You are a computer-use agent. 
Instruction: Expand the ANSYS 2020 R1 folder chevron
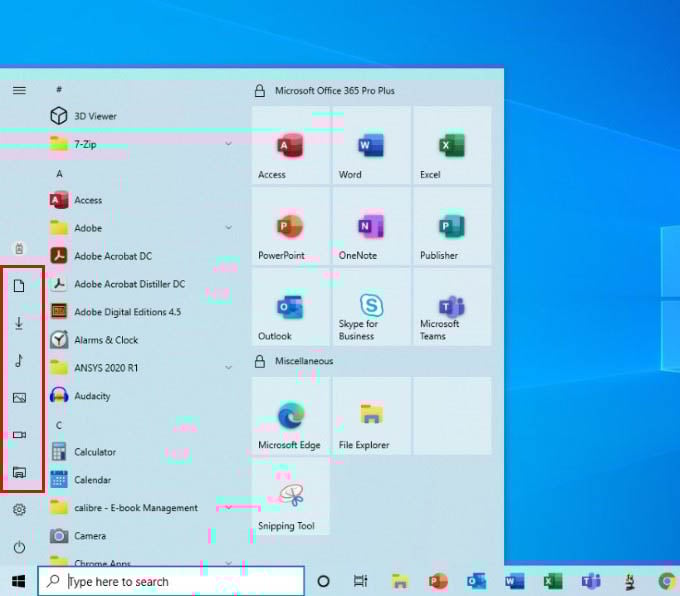tap(229, 368)
